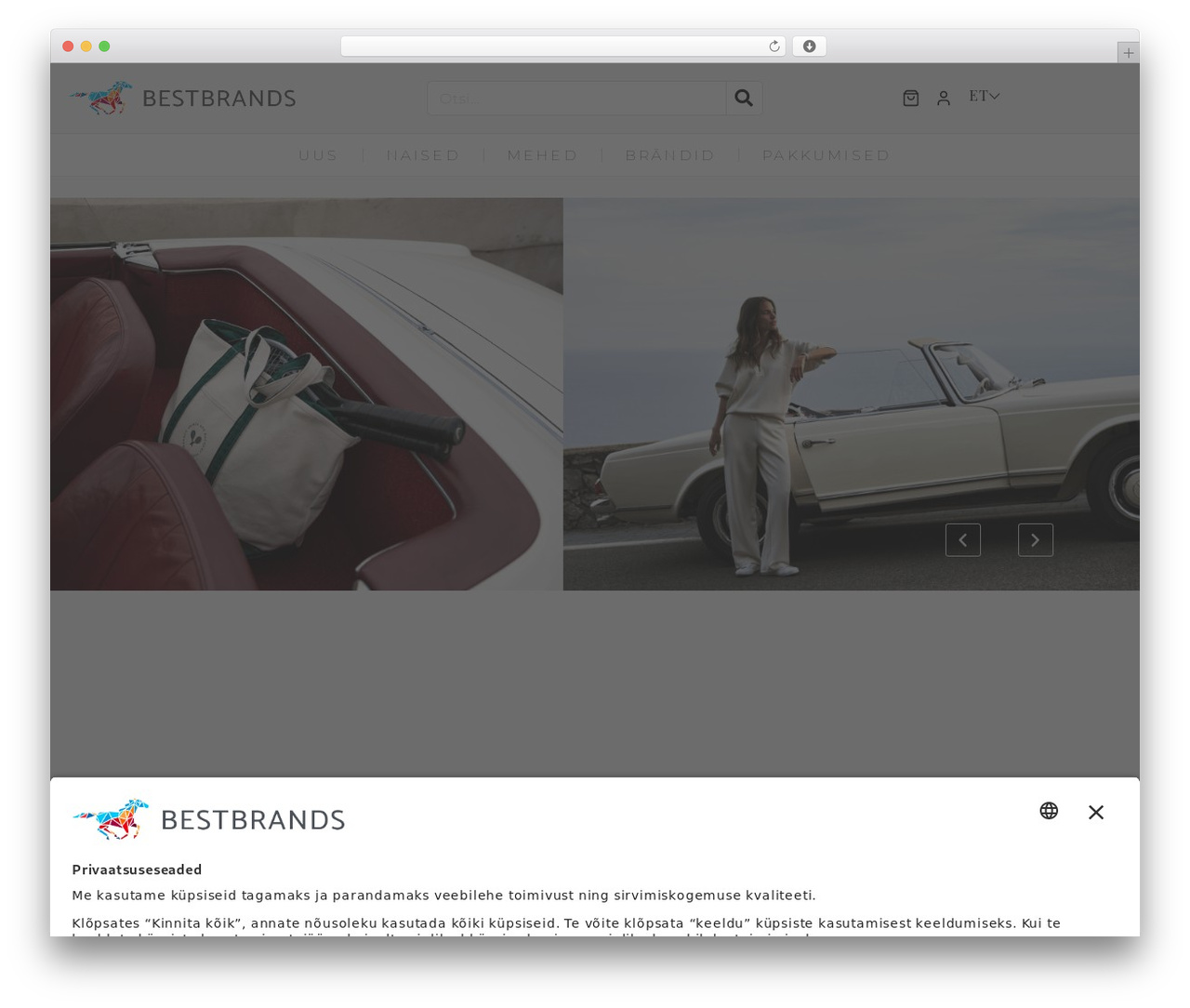Click the Bestbrands logo in cookie banner
This screenshot has width=1190, height=1008.
[209, 819]
